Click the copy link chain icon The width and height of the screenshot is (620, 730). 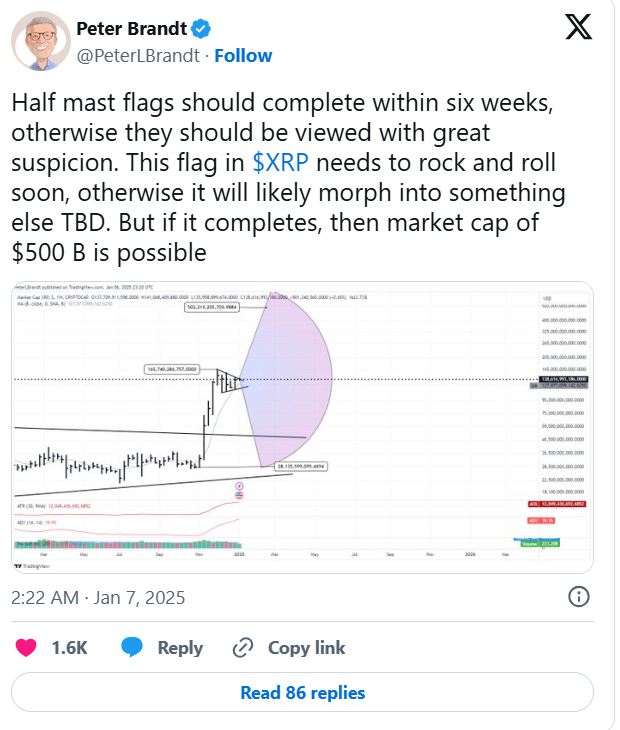(x=242, y=648)
